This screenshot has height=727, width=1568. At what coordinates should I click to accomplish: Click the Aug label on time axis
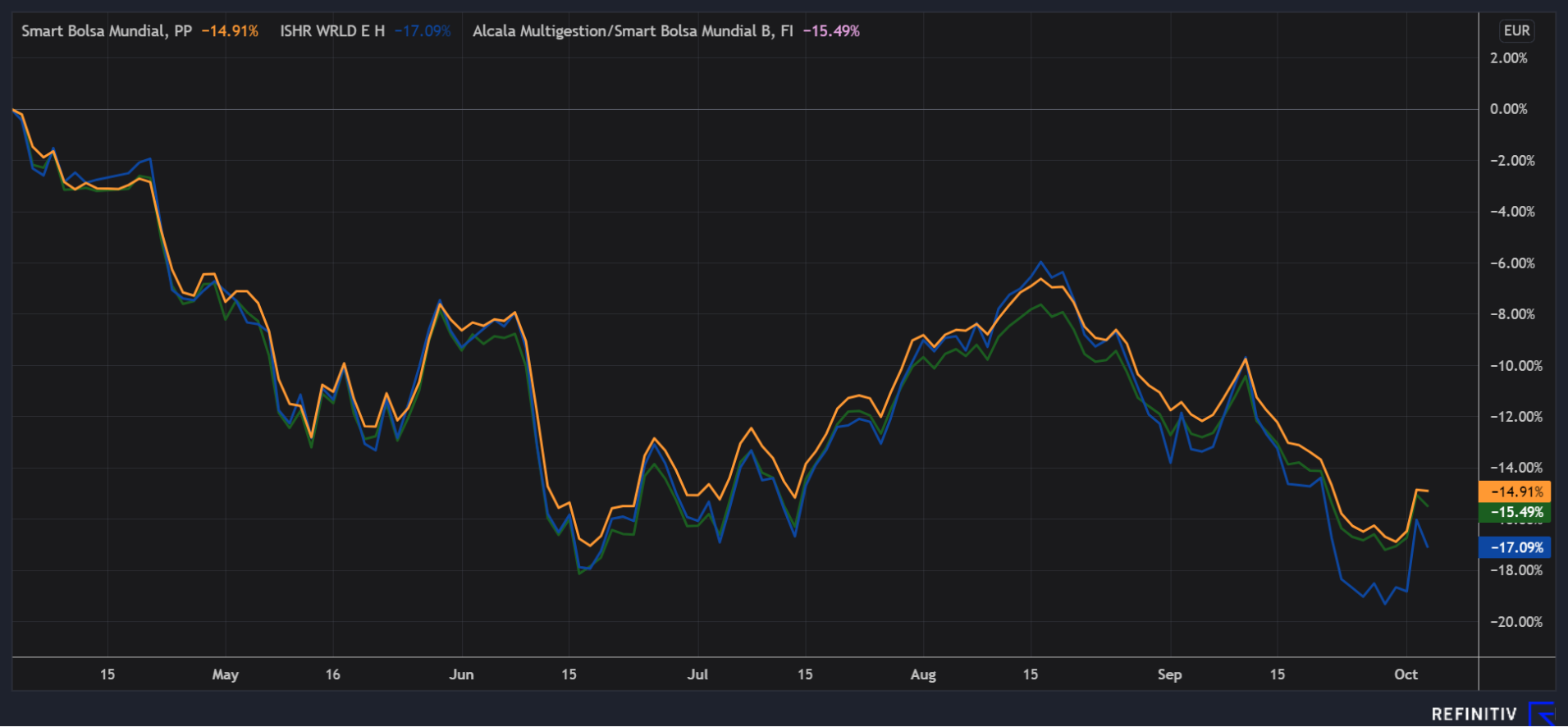pos(923,674)
